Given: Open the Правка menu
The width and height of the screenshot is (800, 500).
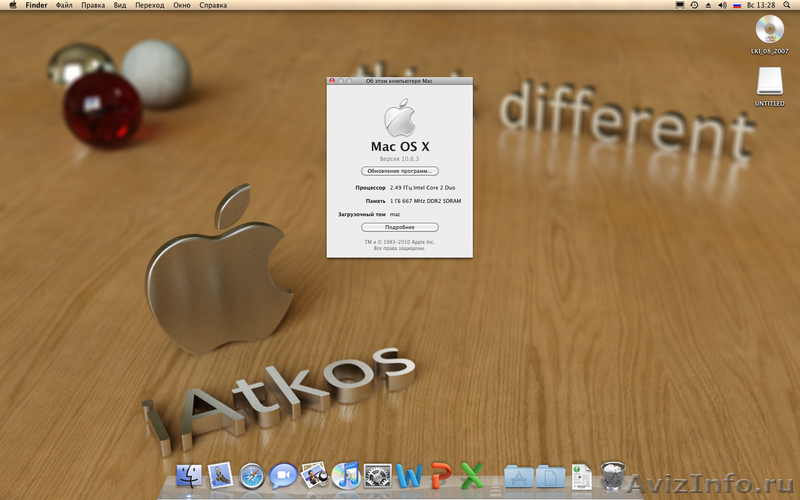Looking at the screenshot, I should tap(93, 5).
